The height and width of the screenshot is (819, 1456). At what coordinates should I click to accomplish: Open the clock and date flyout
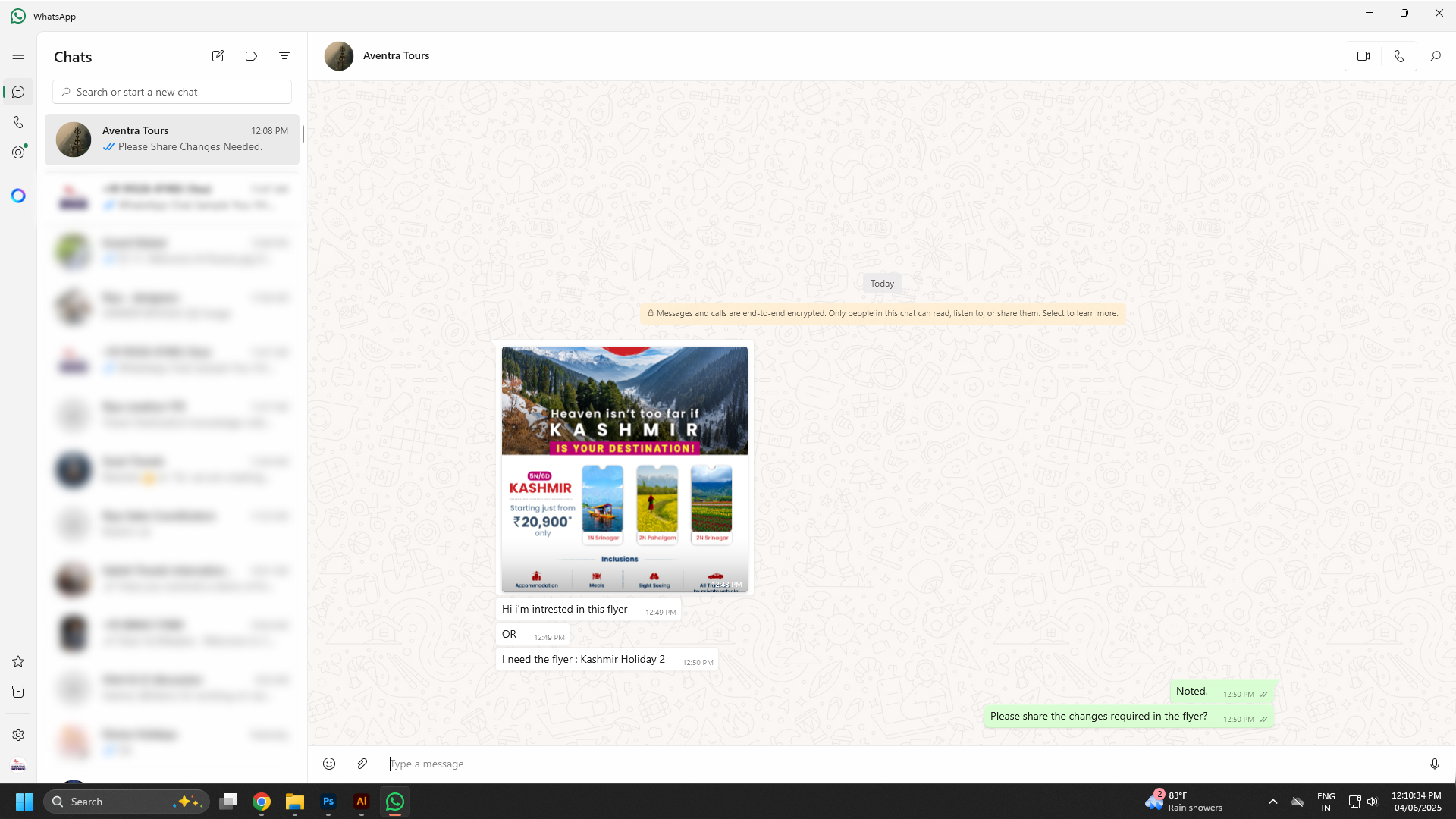[1417, 802]
